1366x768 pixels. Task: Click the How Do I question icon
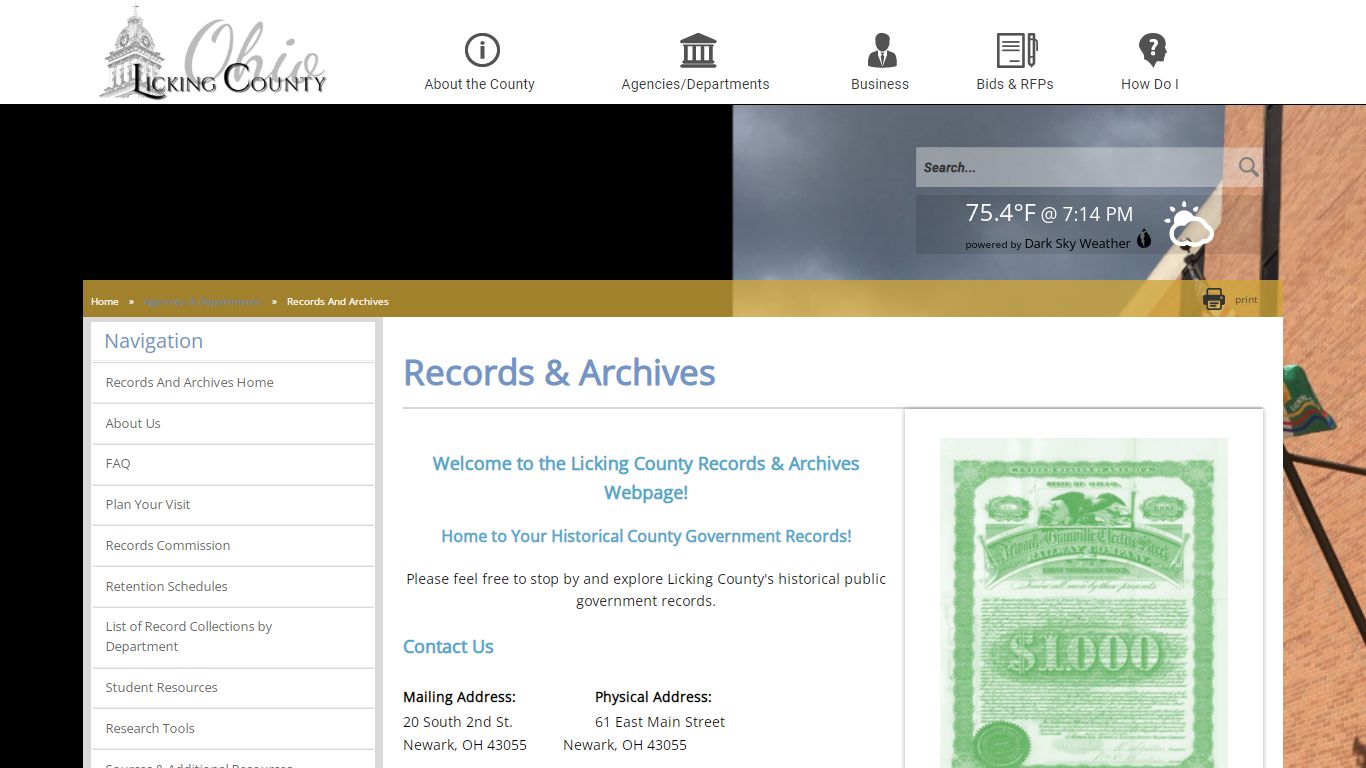[x=1152, y=50]
